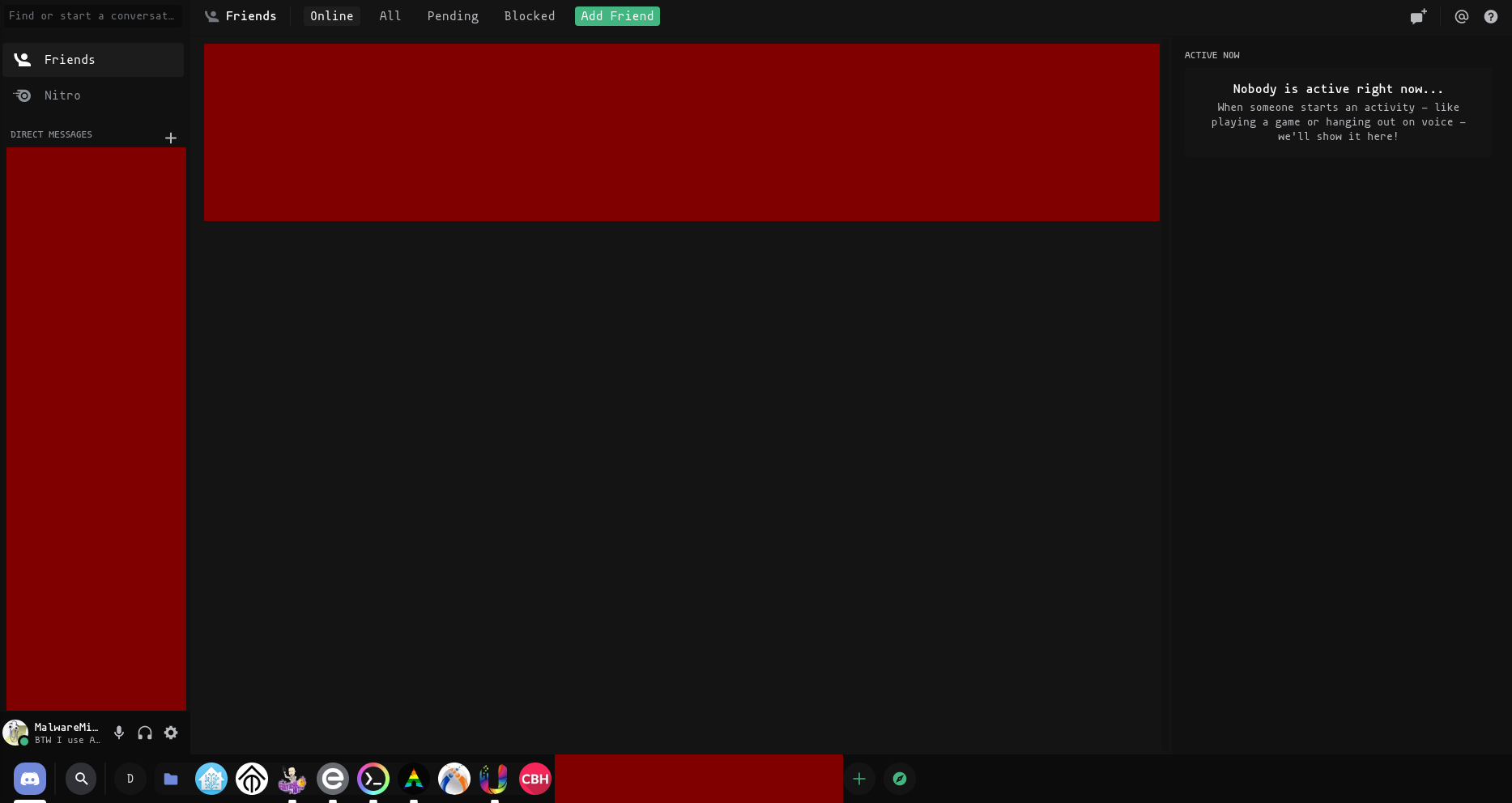
Task: Open the CBH taskbar icon
Action: click(535, 778)
